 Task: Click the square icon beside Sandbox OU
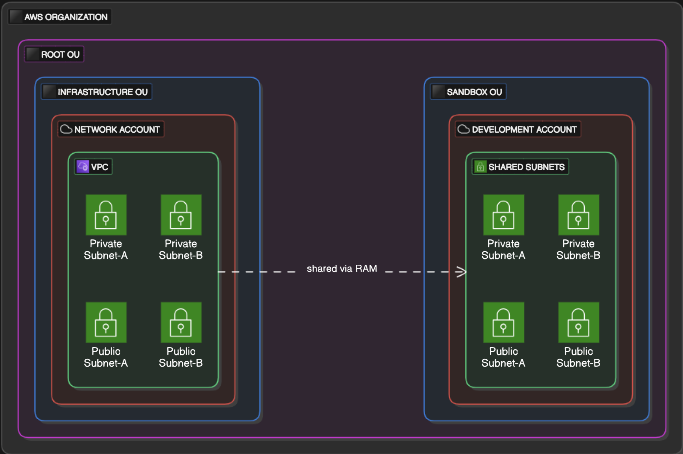coord(438,92)
